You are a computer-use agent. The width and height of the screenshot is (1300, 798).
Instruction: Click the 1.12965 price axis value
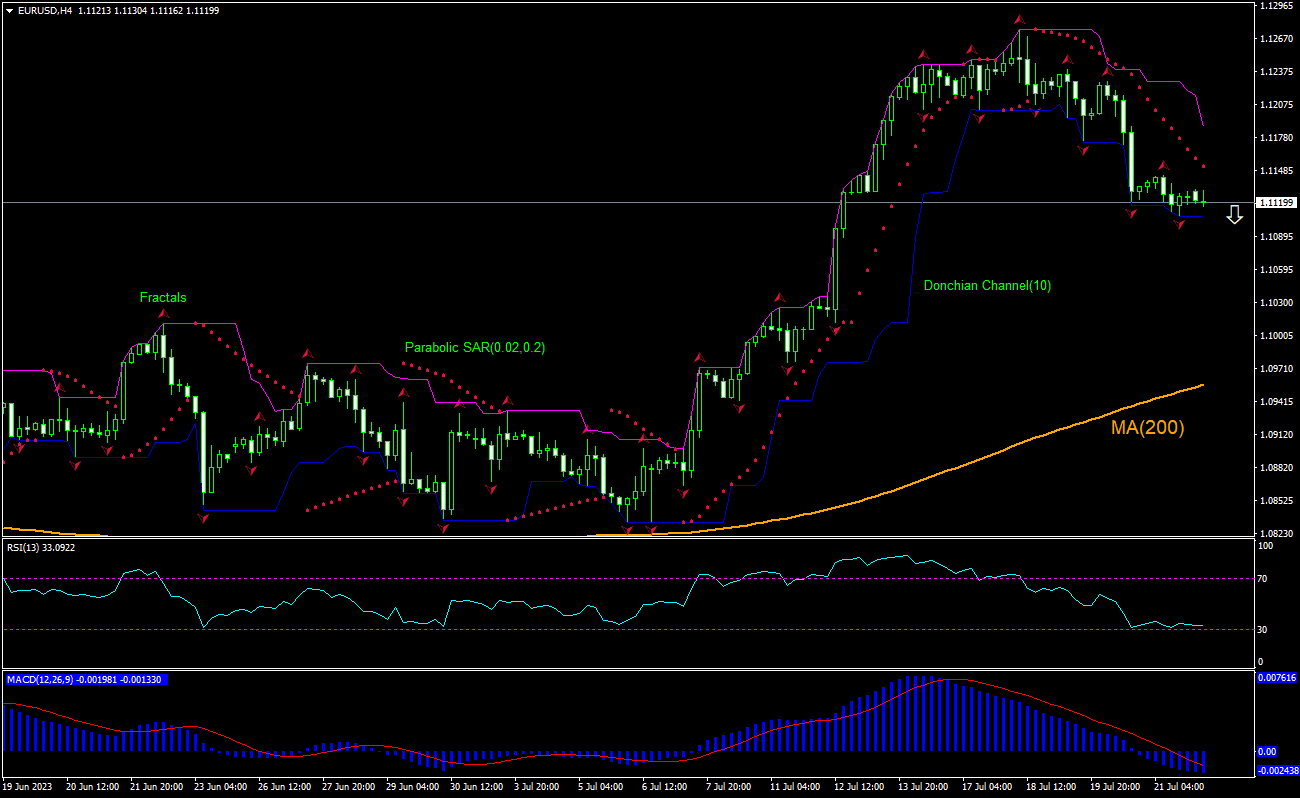click(x=1276, y=6)
